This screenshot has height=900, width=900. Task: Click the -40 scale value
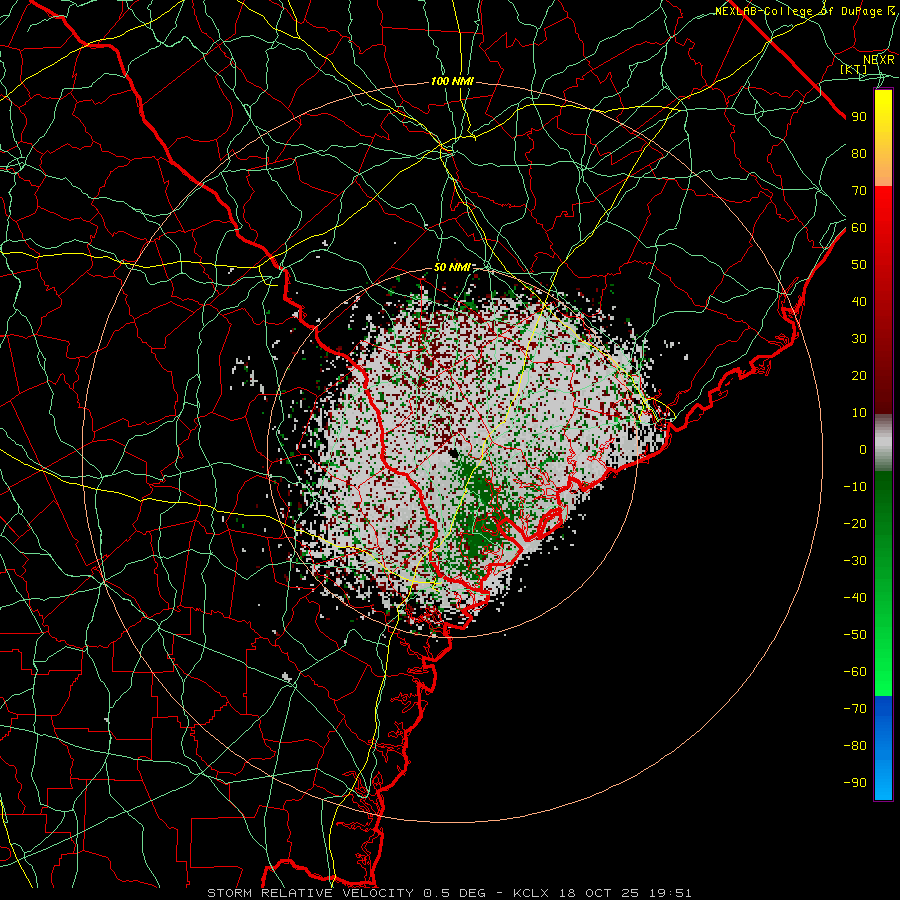pos(855,598)
